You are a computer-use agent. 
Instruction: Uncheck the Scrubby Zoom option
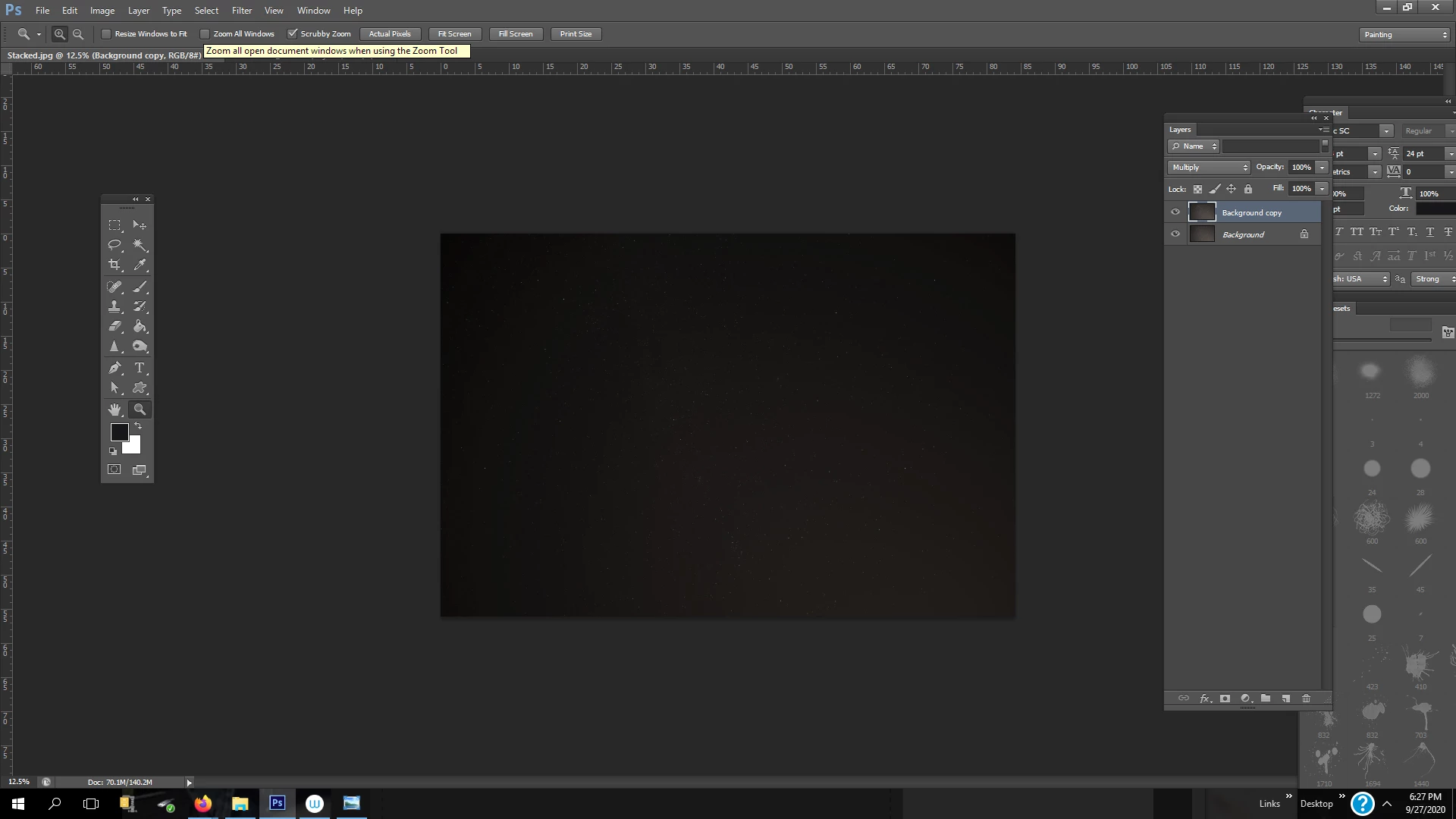point(292,34)
